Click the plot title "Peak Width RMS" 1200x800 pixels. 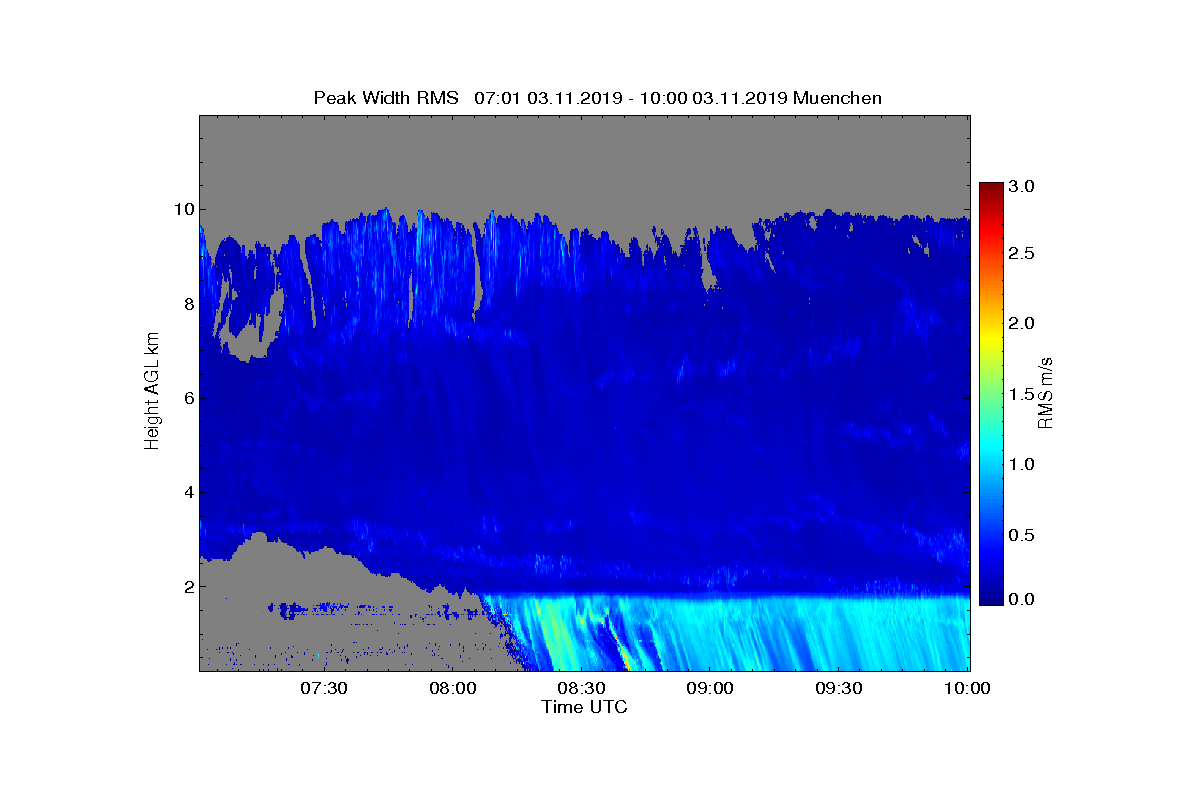[386, 98]
